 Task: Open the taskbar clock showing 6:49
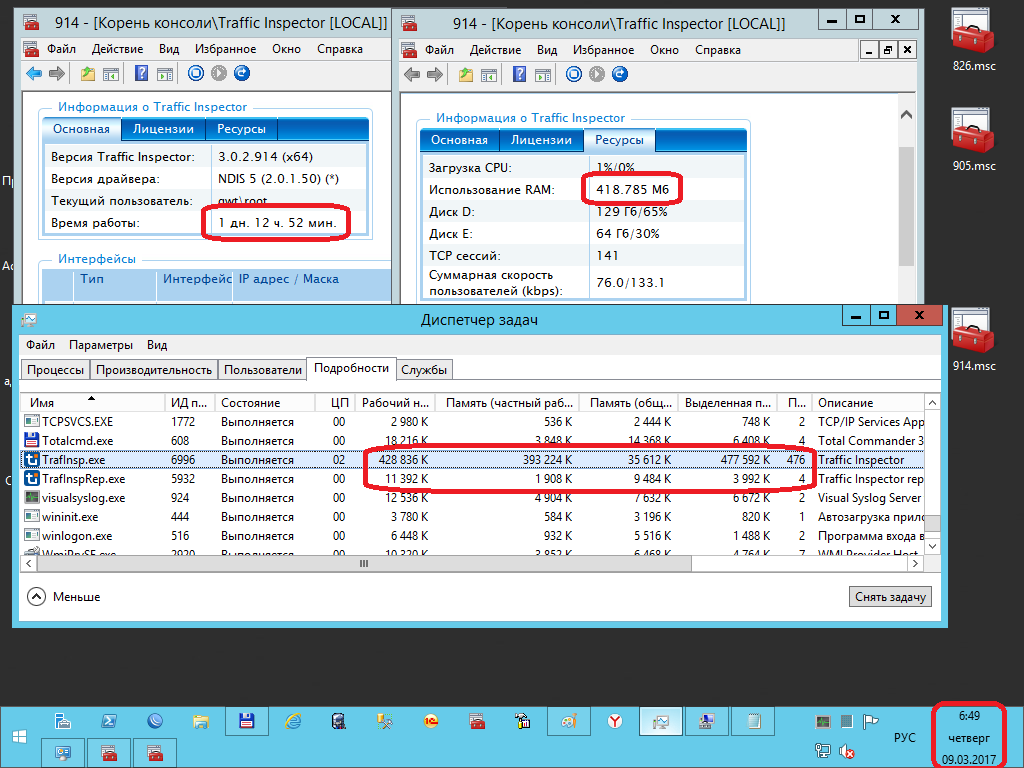click(x=969, y=737)
